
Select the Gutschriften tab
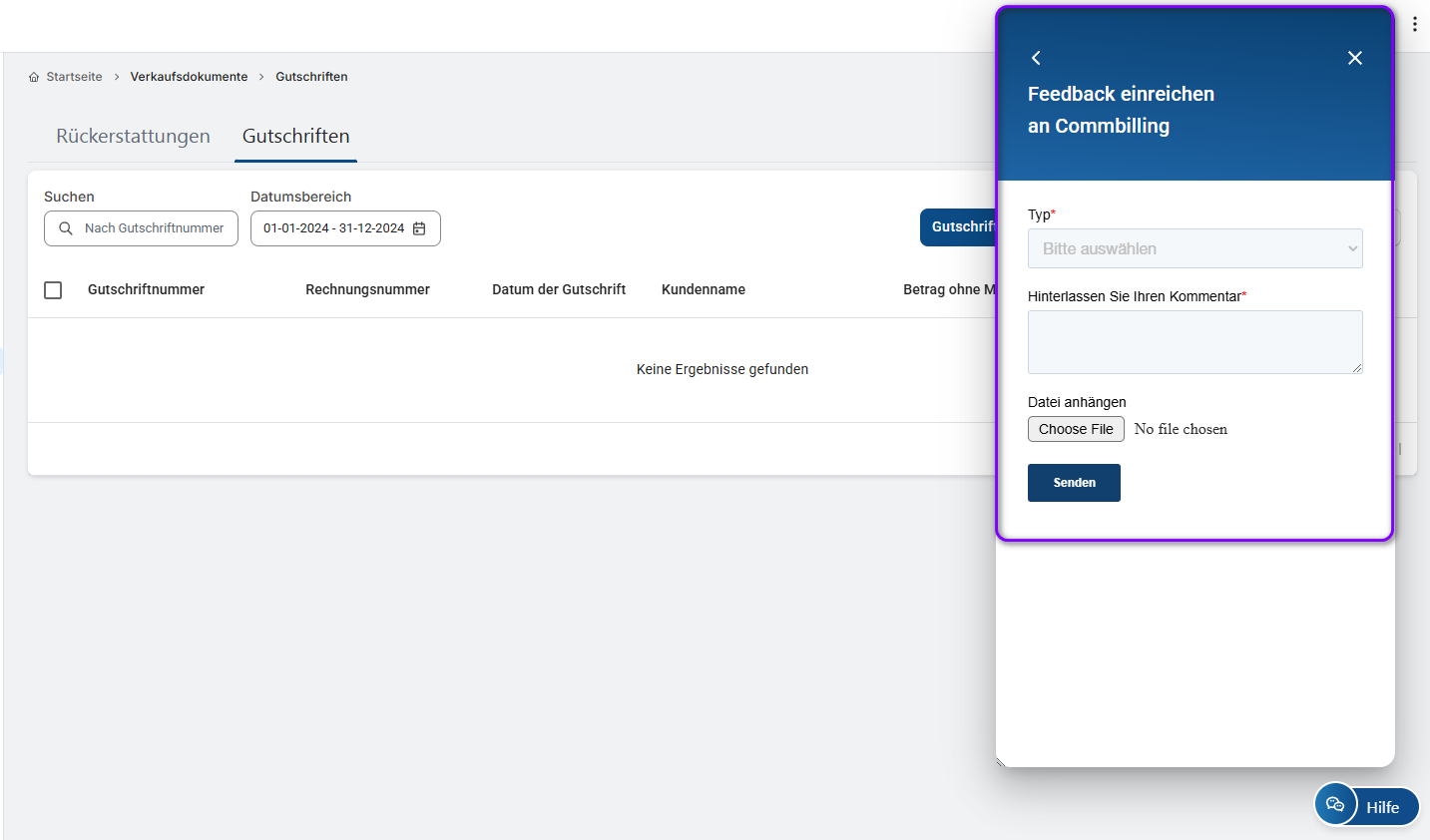pyautogui.click(x=295, y=137)
